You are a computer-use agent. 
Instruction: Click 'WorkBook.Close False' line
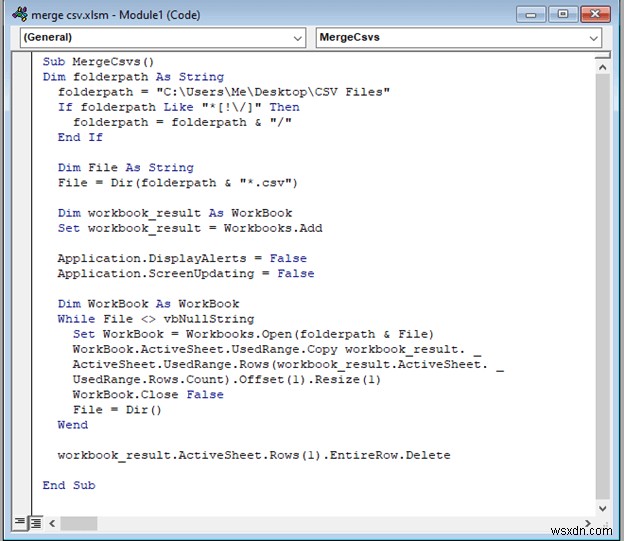pos(148,395)
